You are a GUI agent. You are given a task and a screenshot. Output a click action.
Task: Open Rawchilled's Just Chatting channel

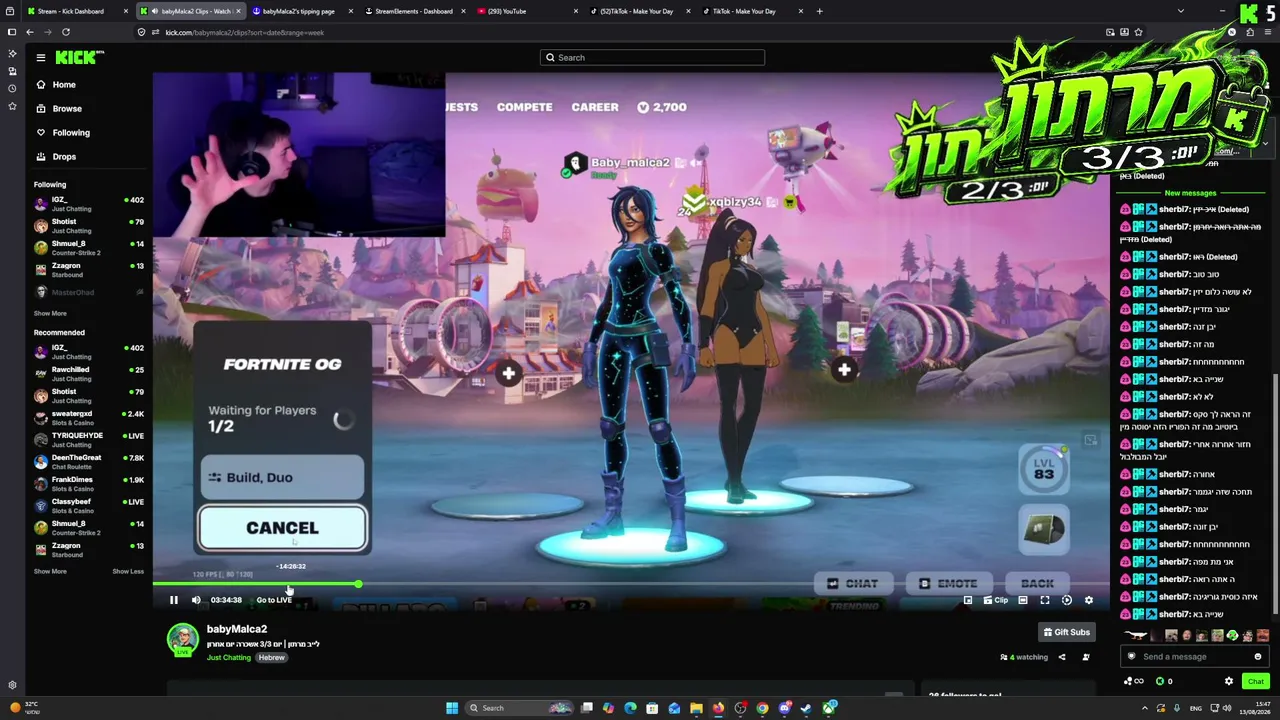90,374
